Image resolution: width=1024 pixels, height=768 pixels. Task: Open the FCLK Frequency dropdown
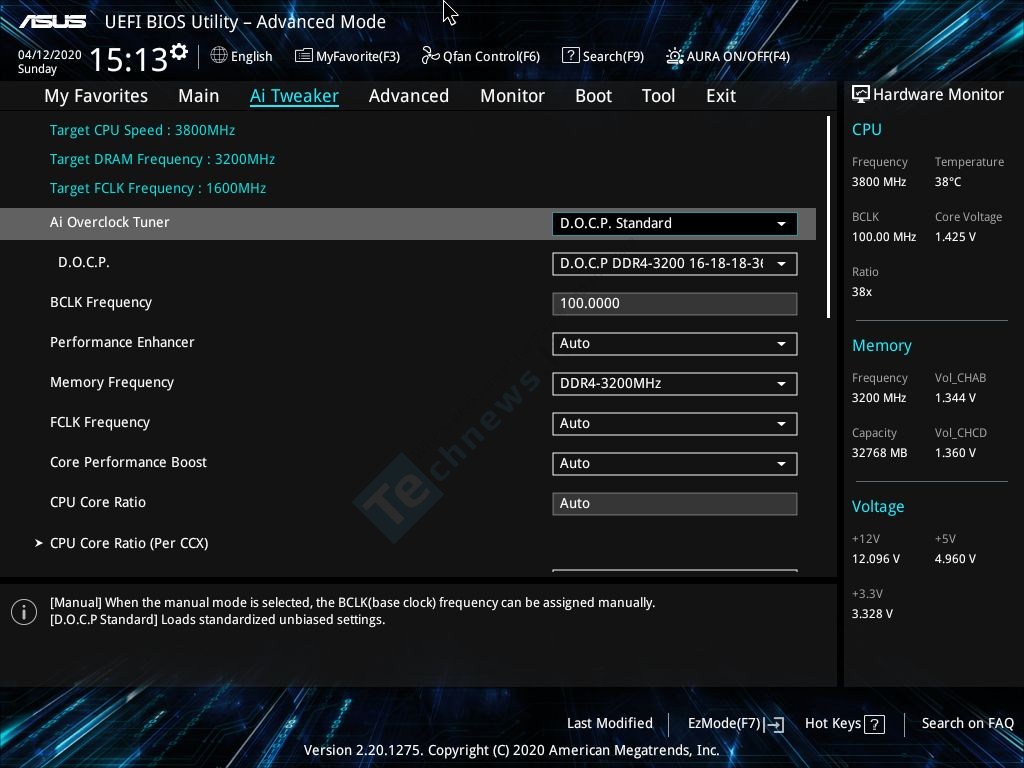click(x=675, y=424)
